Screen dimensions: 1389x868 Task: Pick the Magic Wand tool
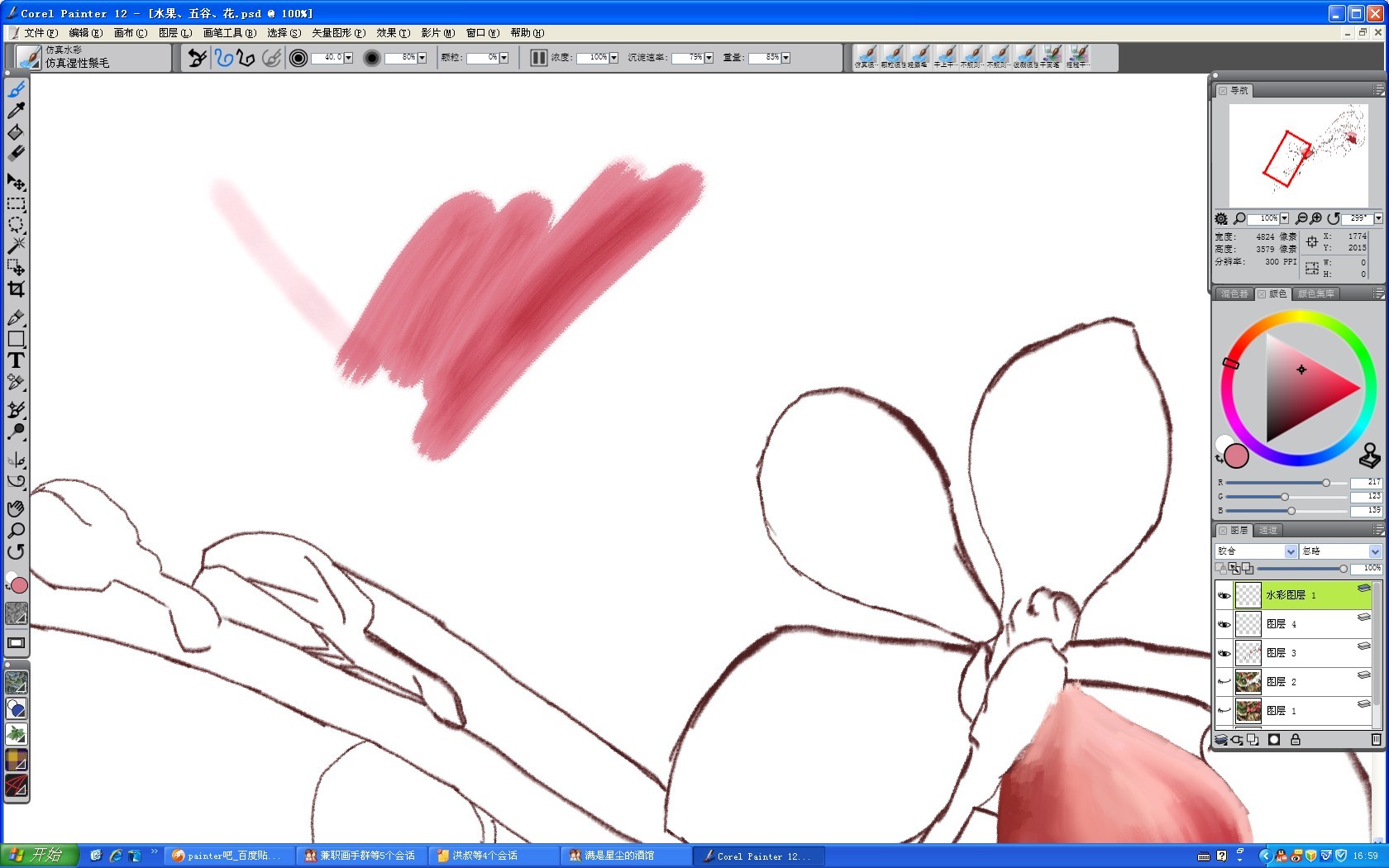17,246
